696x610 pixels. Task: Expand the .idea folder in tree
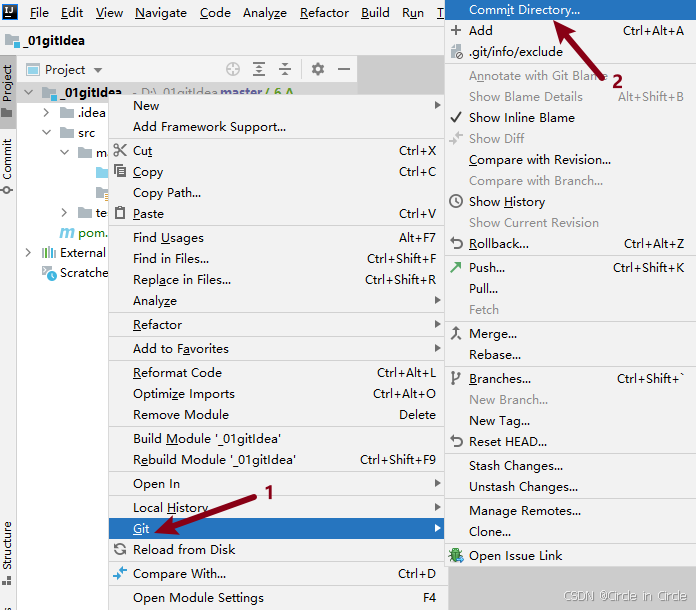(x=47, y=113)
